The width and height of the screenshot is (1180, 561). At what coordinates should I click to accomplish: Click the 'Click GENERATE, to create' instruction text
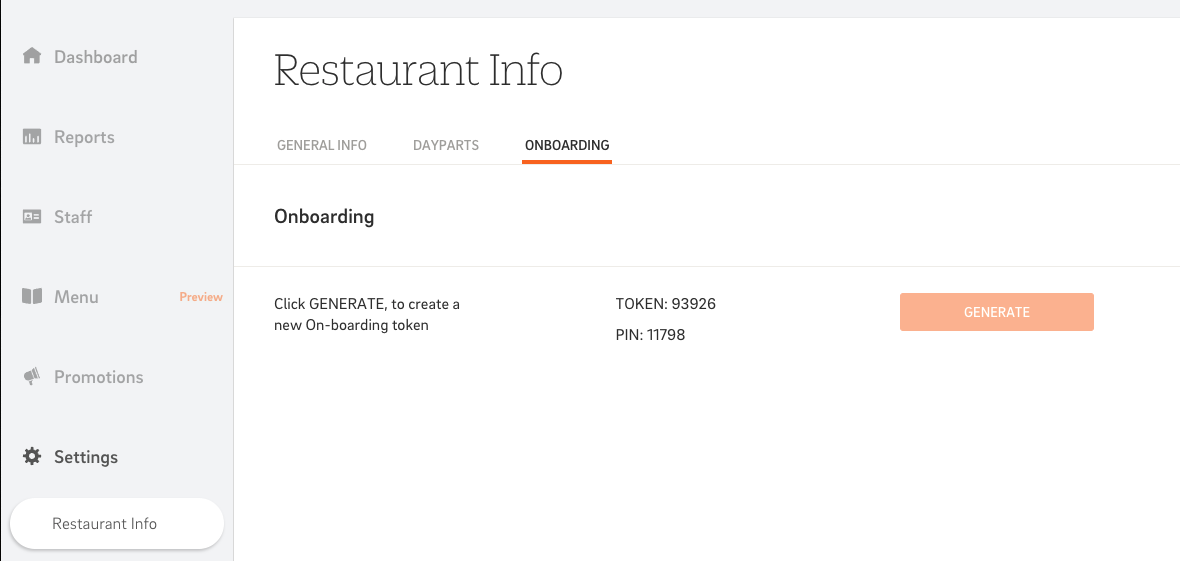click(x=367, y=316)
